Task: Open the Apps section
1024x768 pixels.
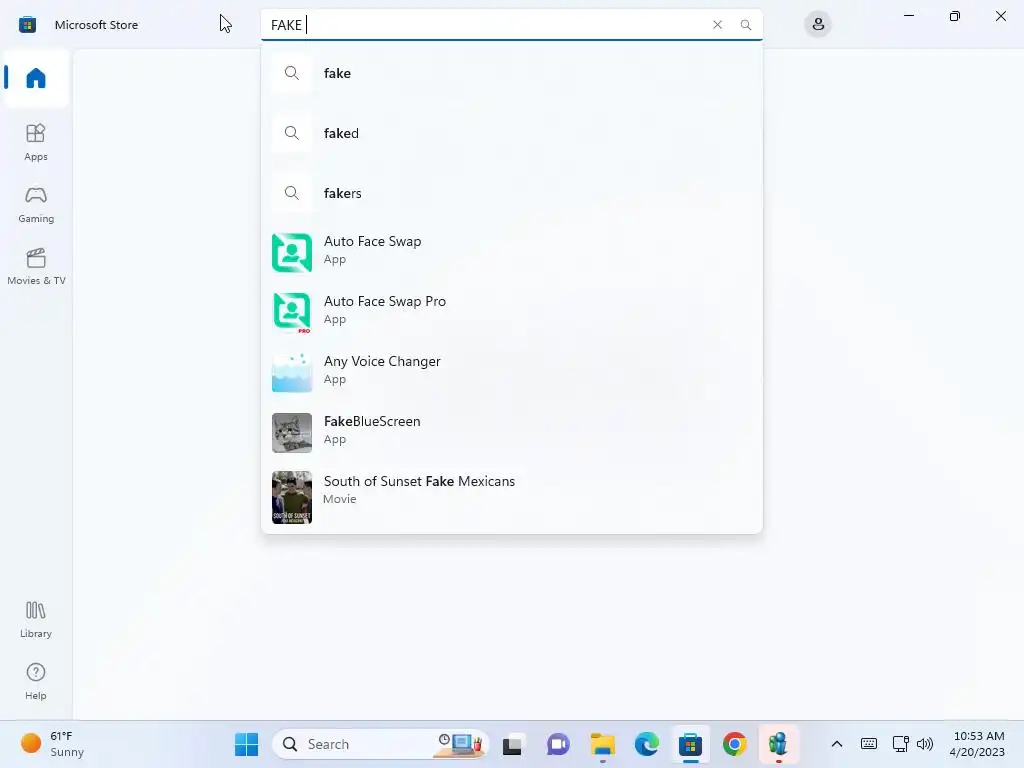Action: [36, 142]
